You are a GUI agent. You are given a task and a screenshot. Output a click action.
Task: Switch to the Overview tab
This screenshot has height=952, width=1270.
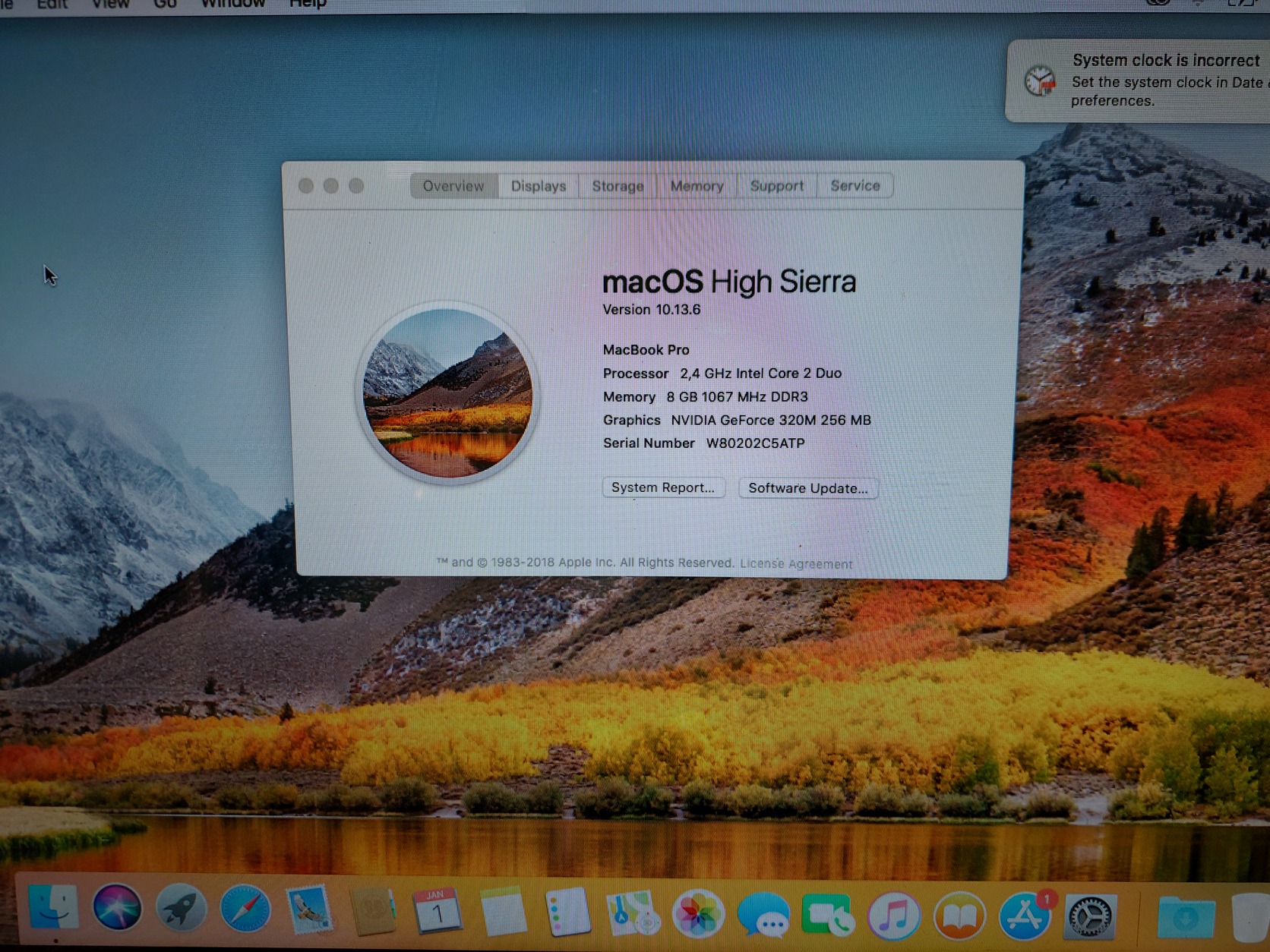pyautogui.click(x=453, y=186)
